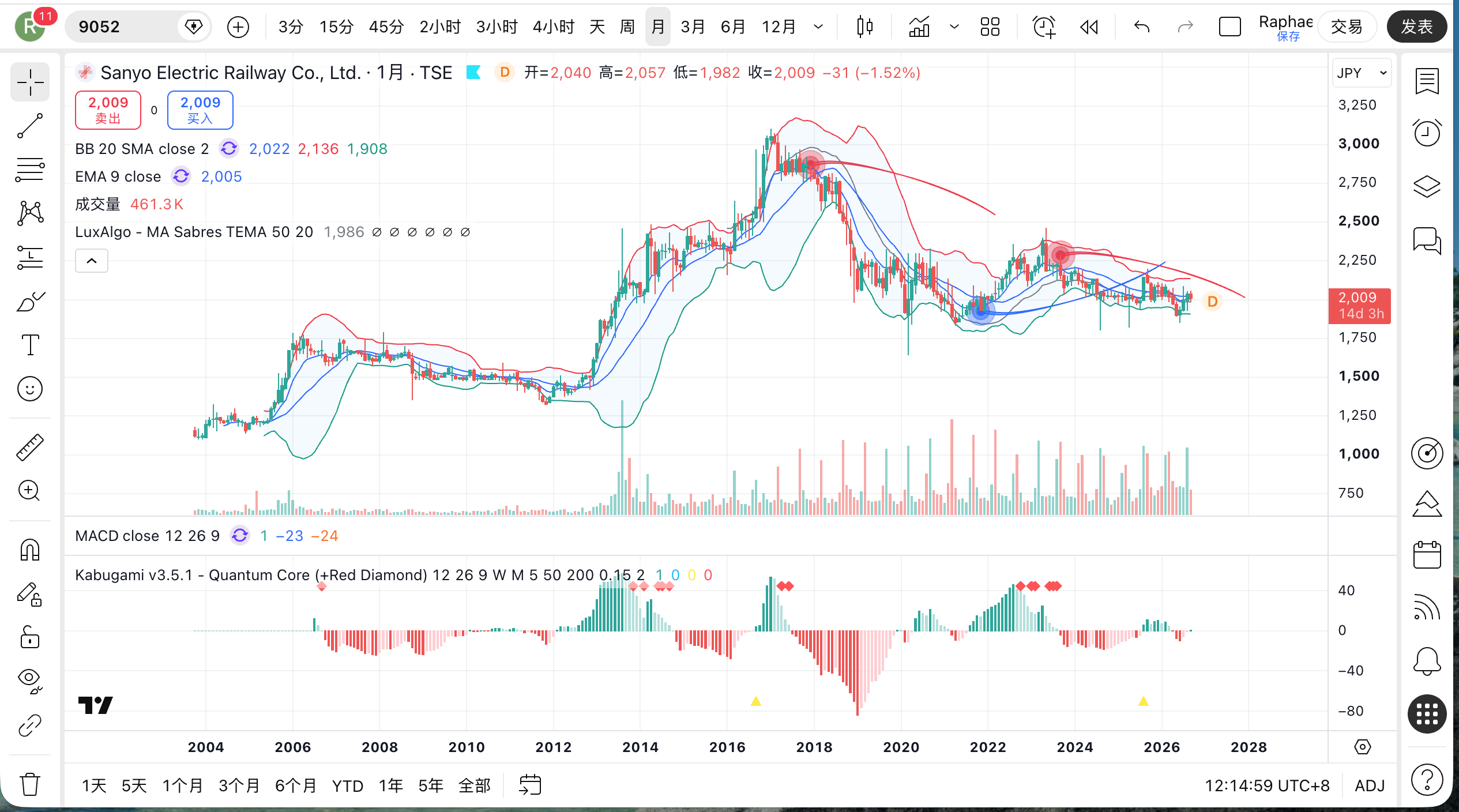Toggle stay in drawing mode
The height and width of the screenshot is (812, 1459).
[x=30, y=594]
